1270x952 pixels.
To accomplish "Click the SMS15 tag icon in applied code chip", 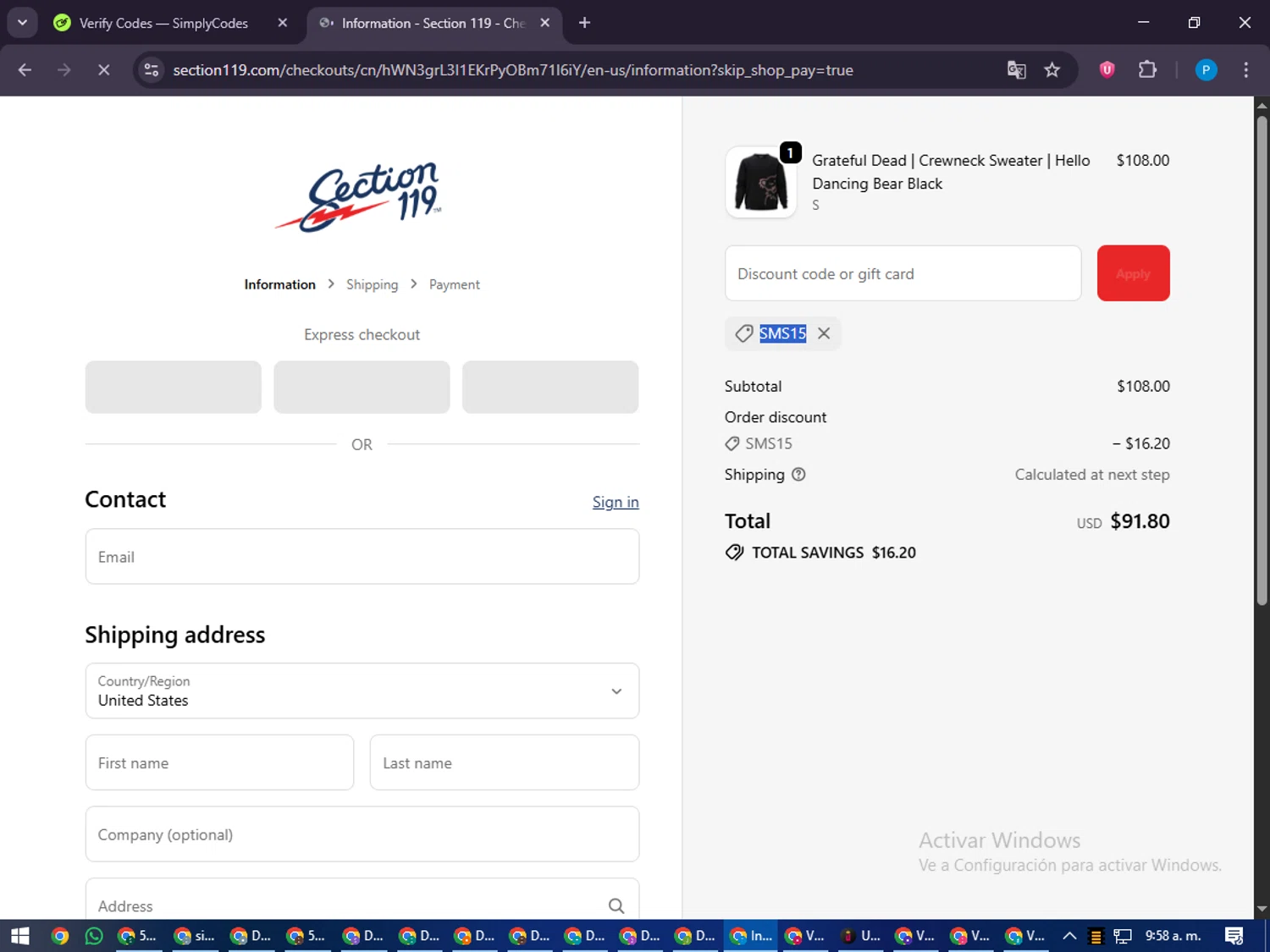I will (x=743, y=333).
